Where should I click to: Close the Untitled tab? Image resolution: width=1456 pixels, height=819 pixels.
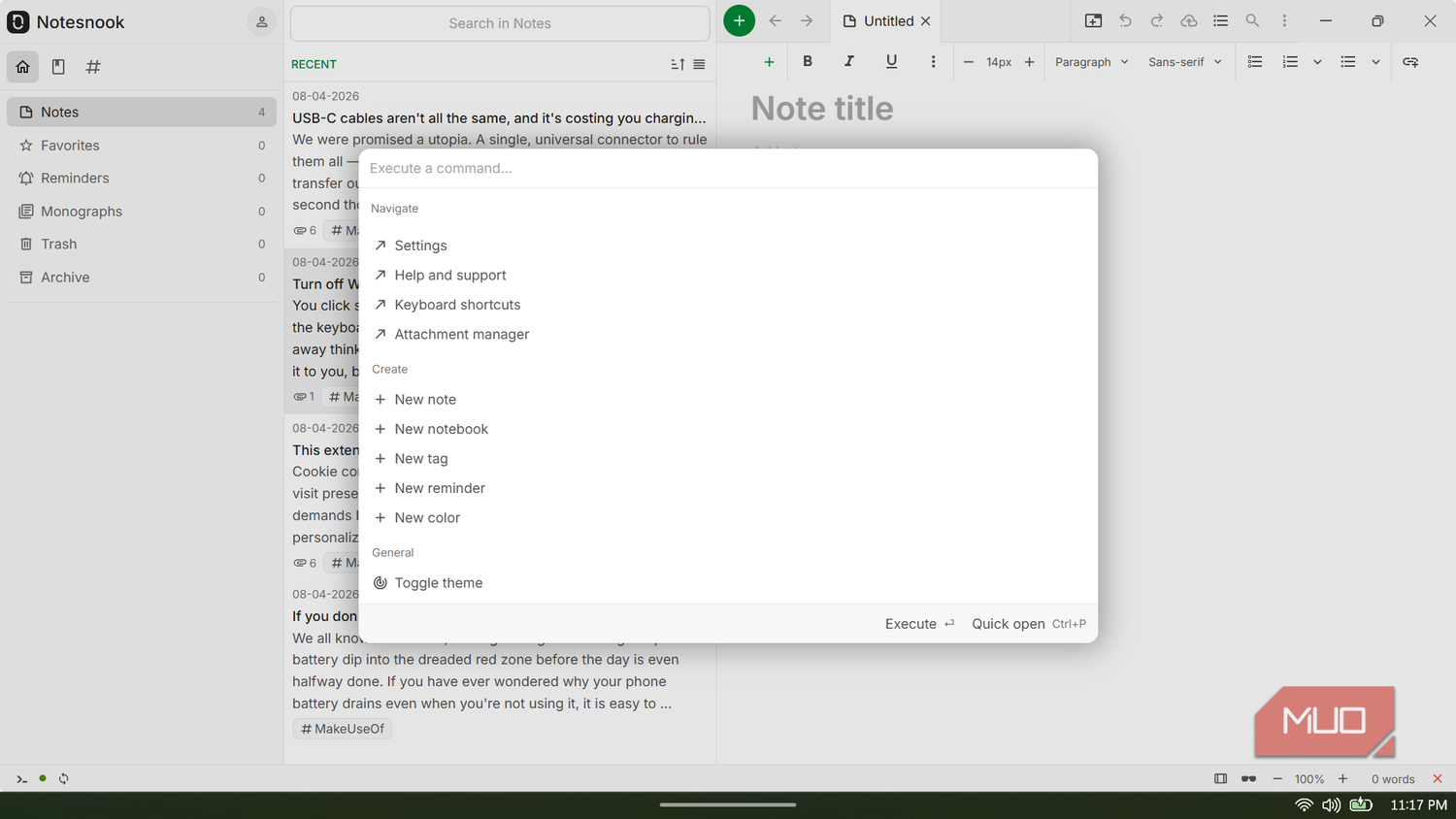click(926, 20)
